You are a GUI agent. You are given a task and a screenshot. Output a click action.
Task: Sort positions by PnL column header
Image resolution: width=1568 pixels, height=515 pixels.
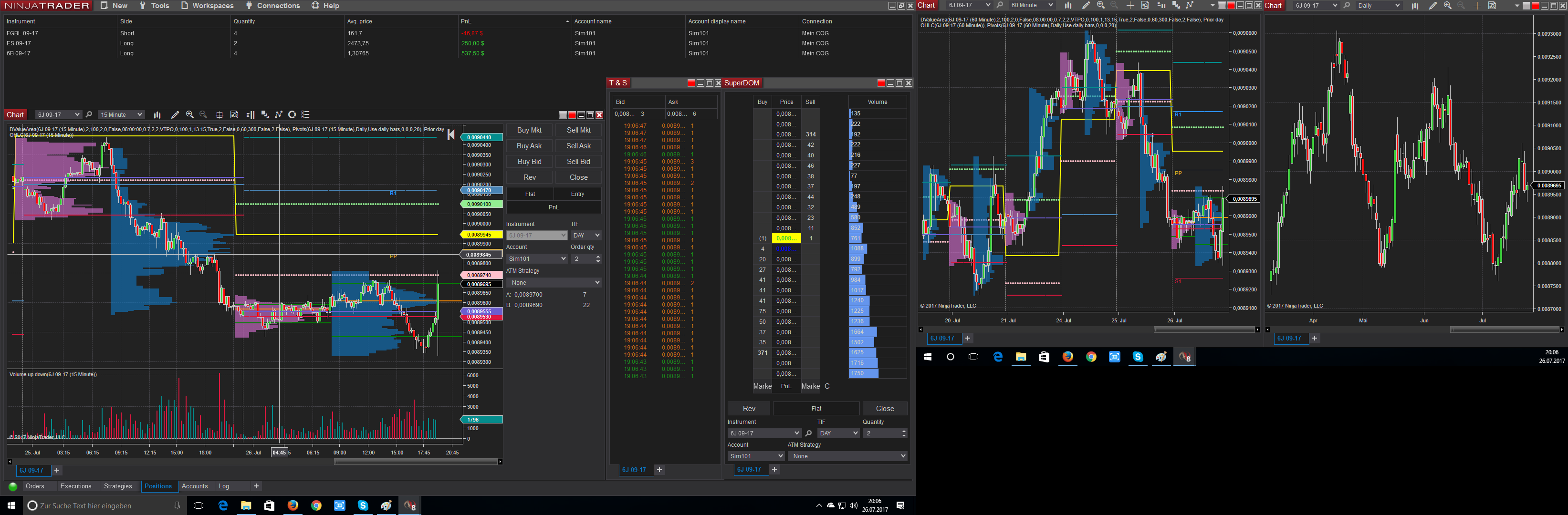tap(514, 21)
